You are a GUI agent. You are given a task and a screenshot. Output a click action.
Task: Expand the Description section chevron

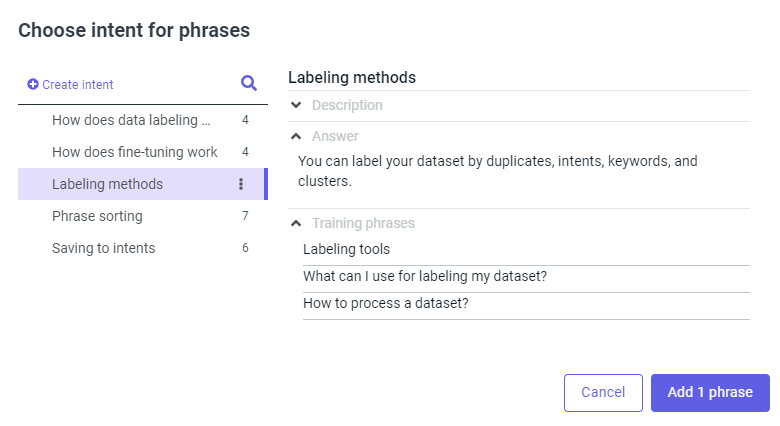296,105
